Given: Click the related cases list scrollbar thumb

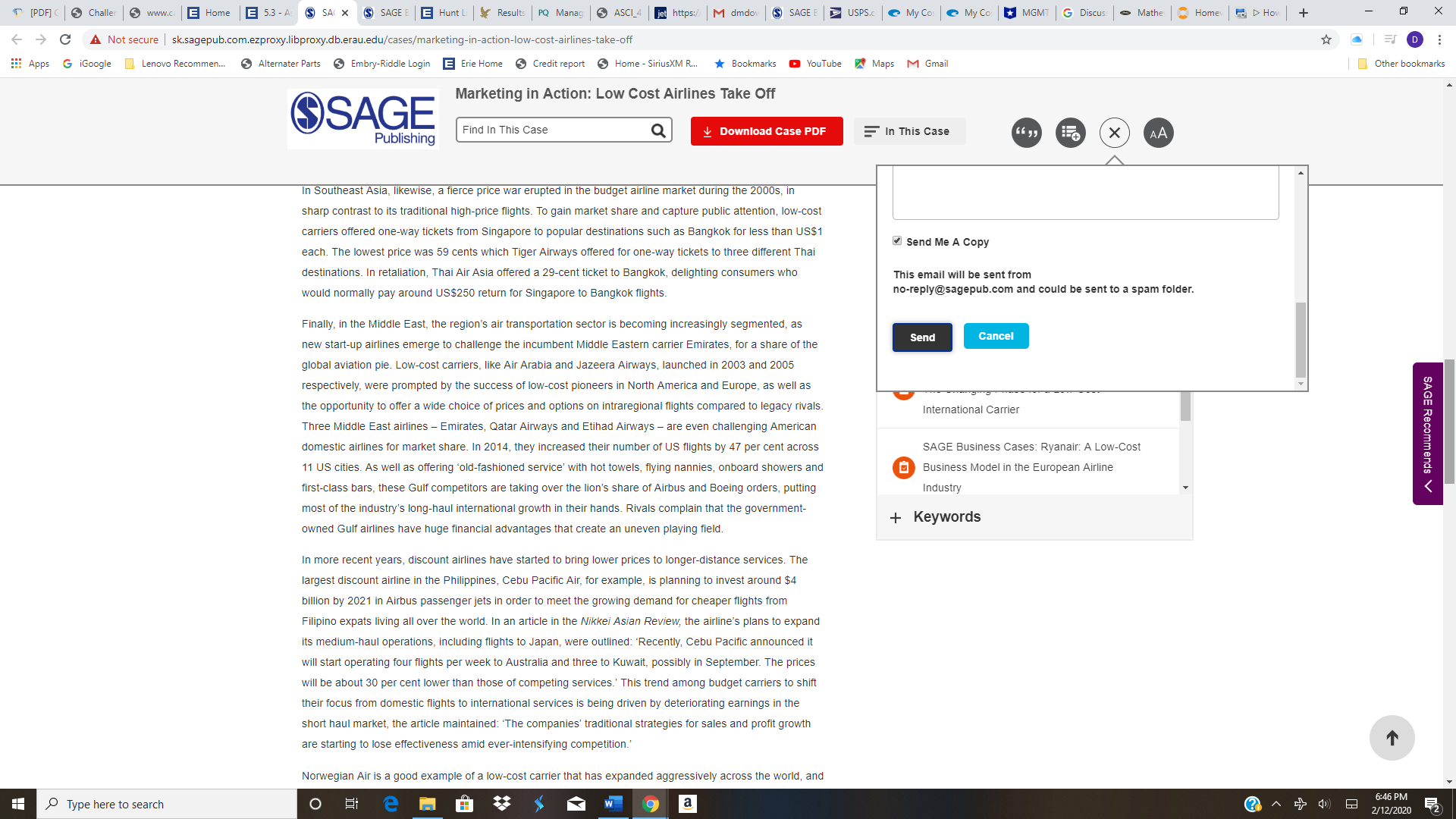Looking at the screenshot, I should [1185, 406].
